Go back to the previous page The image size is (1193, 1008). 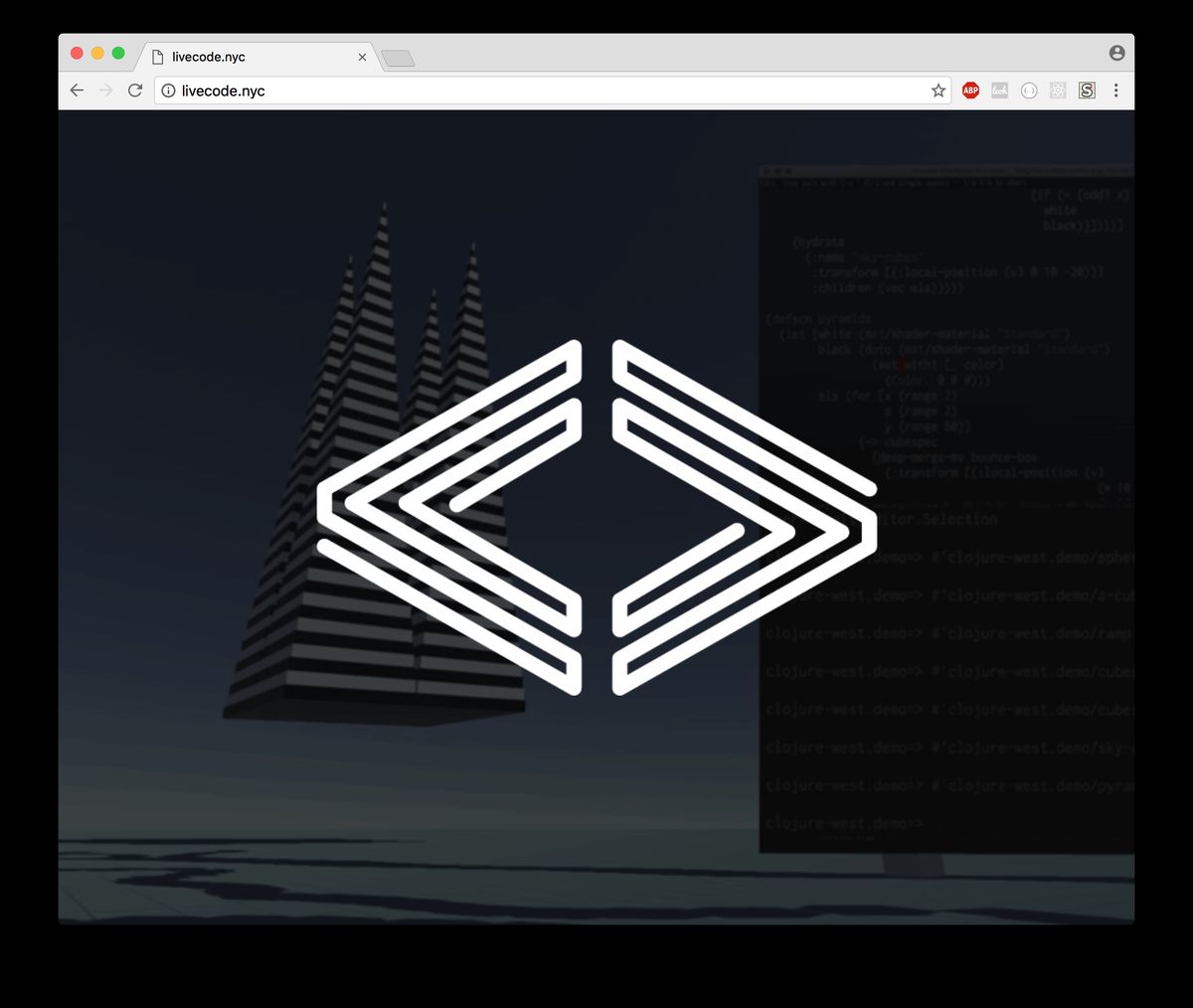[x=77, y=90]
